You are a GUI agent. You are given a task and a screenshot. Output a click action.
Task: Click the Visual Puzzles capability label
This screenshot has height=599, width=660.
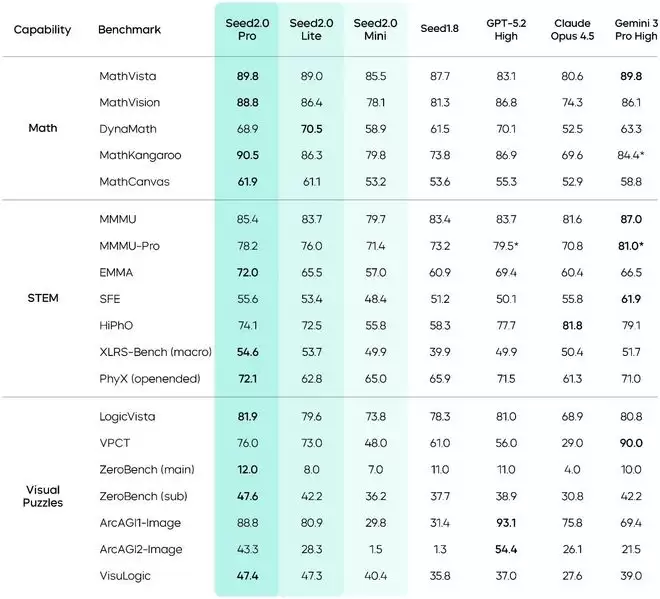click(x=42, y=496)
